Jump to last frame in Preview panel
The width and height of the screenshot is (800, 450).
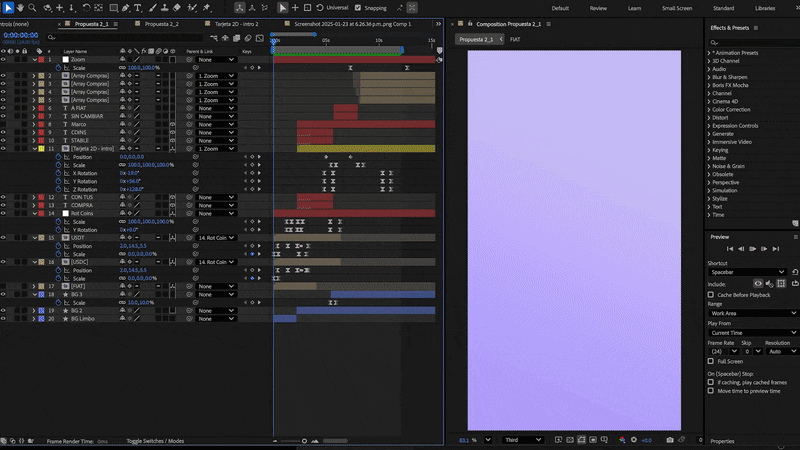[776, 249]
